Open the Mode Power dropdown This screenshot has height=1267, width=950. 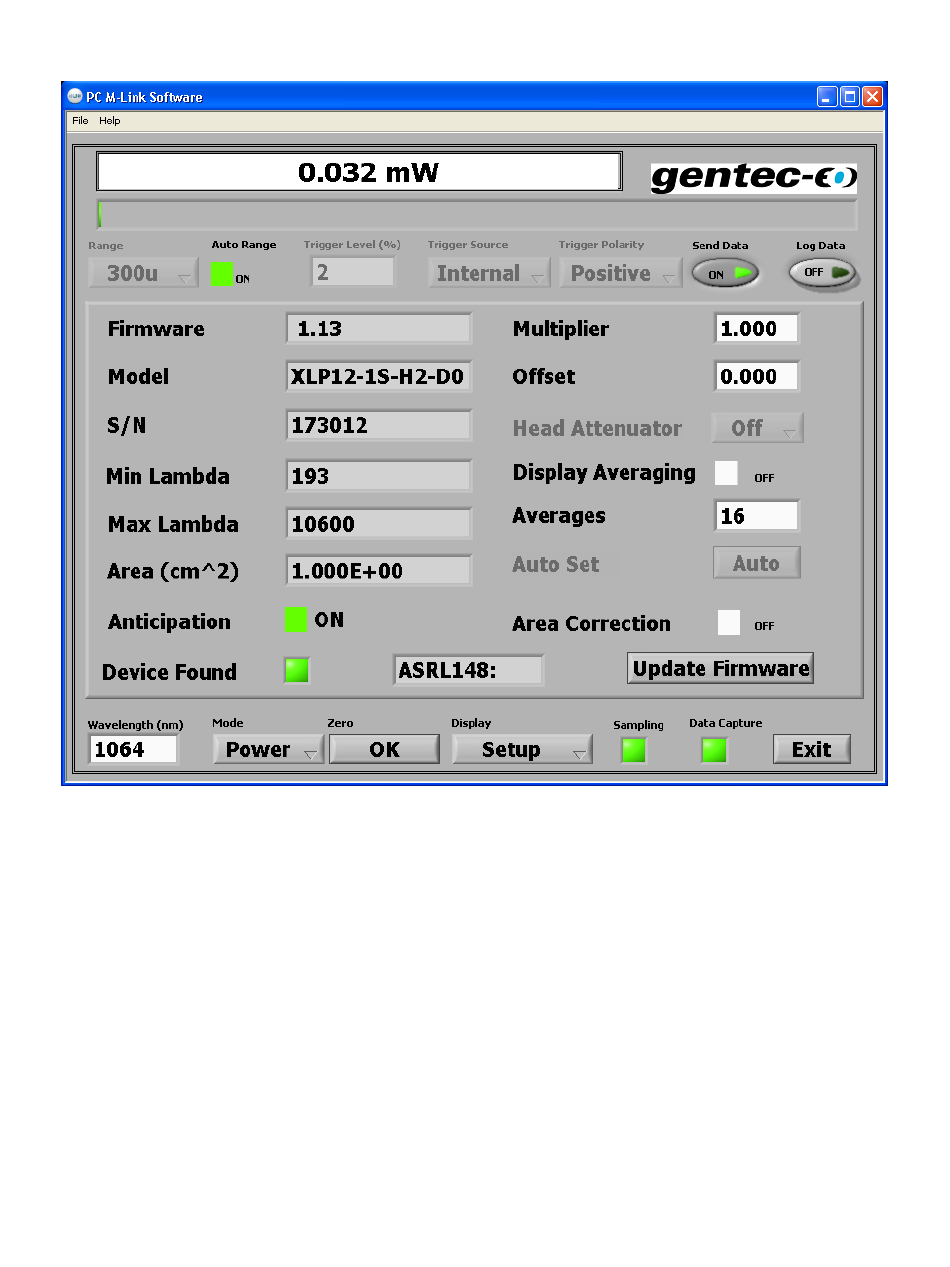coord(268,750)
